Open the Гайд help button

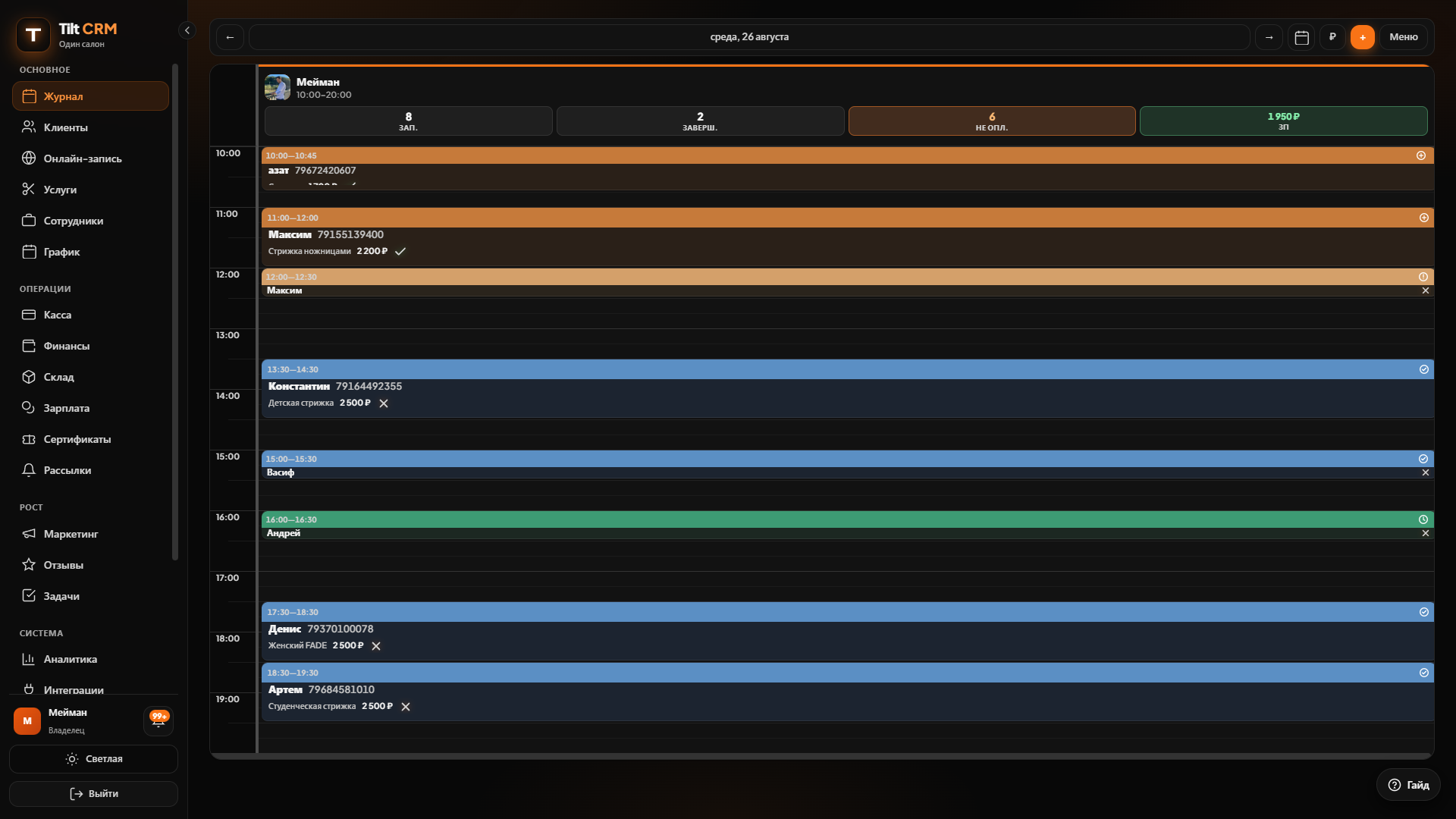[1408, 785]
